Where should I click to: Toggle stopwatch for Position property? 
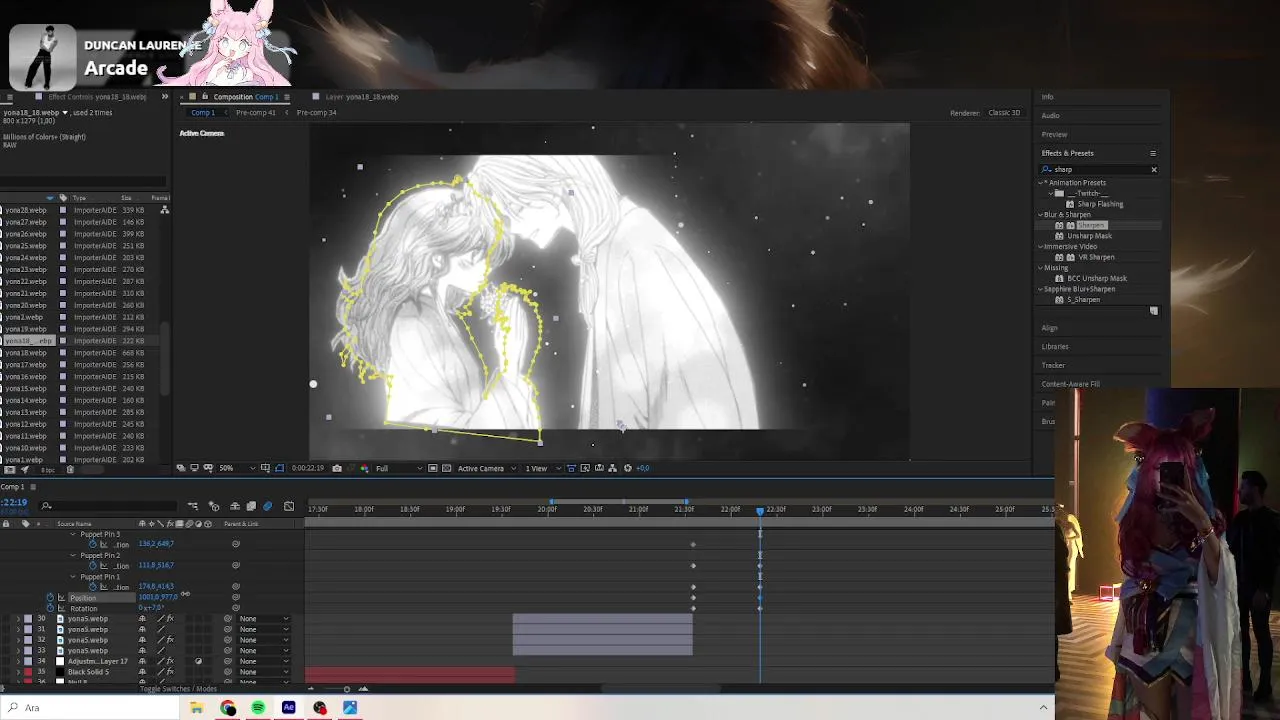[x=50, y=597]
